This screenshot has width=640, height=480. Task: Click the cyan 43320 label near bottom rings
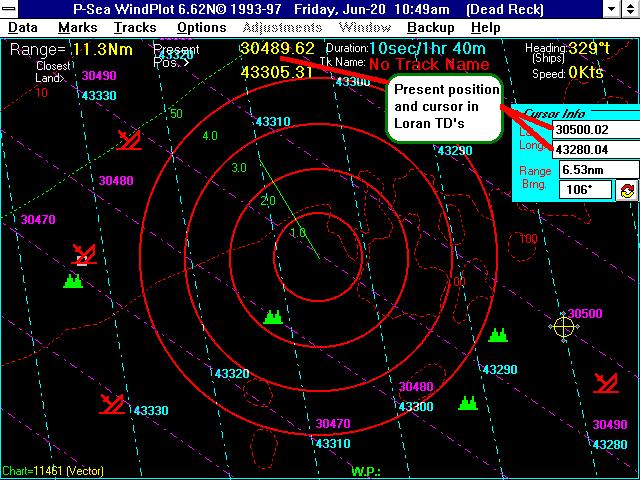[x=232, y=373]
